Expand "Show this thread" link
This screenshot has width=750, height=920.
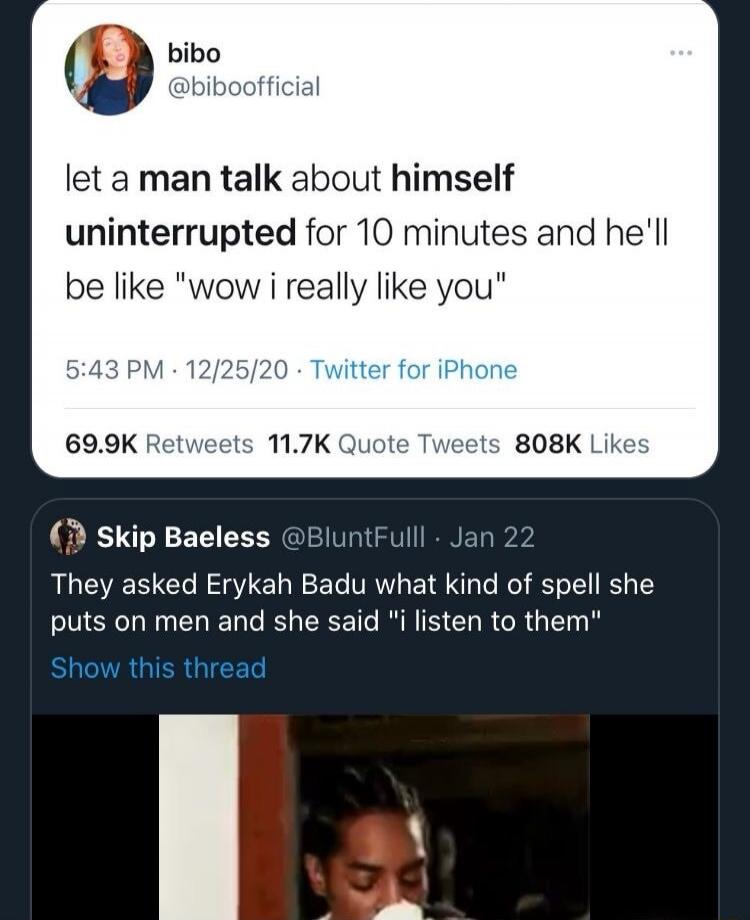(x=158, y=668)
